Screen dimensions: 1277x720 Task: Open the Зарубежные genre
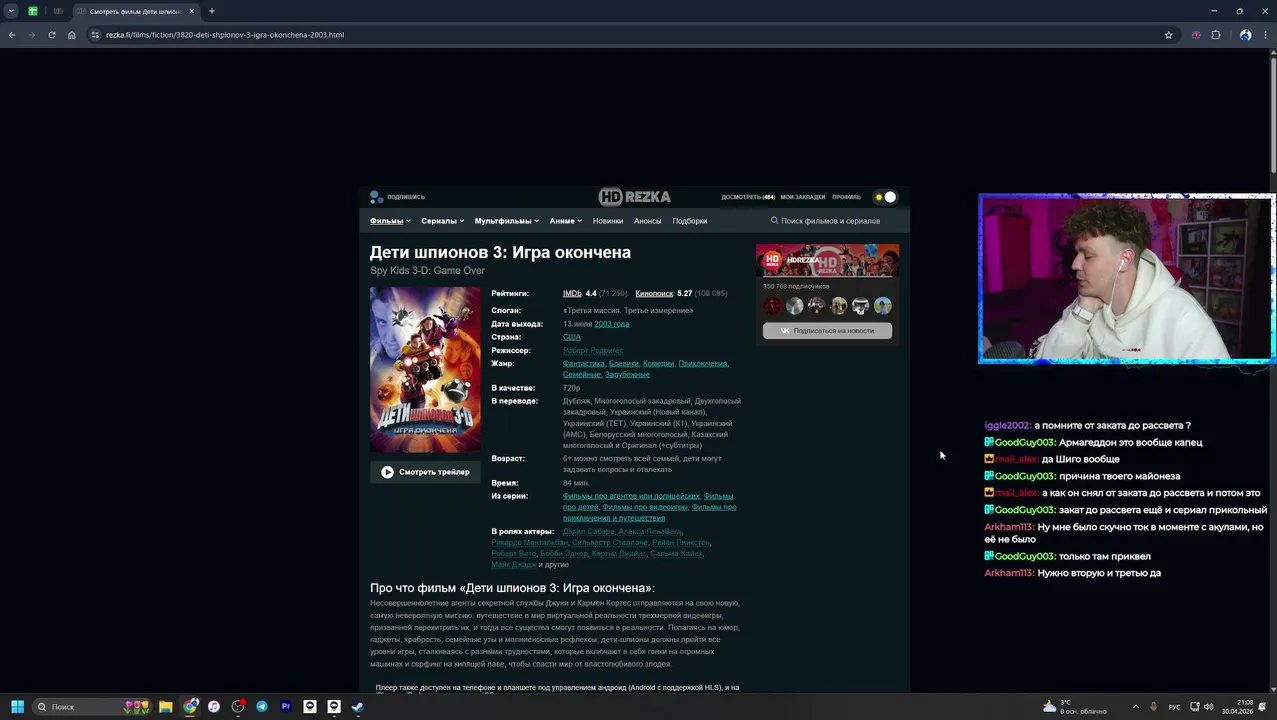pyautogui.click(x=627, y=375)
